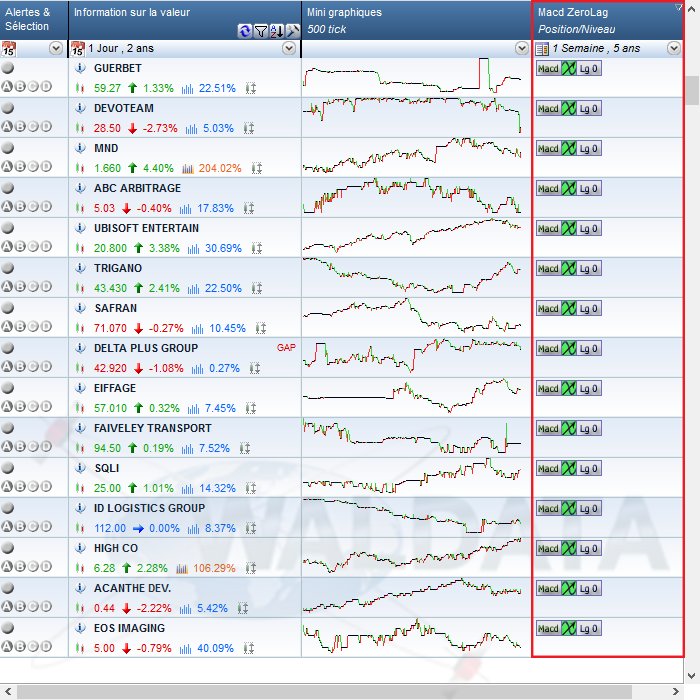Open the ABC ARBITRAGE stock name
This screenshot has width=700, height=700.
[x=138, y=188]
